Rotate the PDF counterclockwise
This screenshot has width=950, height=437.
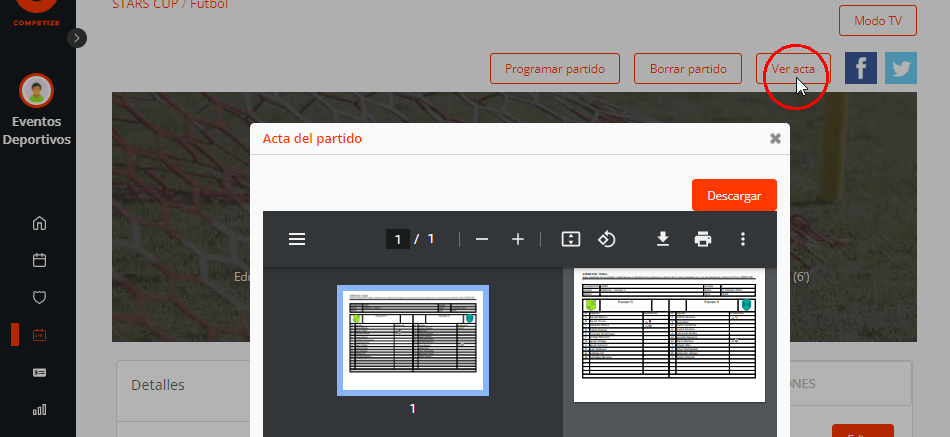(606, 239)
